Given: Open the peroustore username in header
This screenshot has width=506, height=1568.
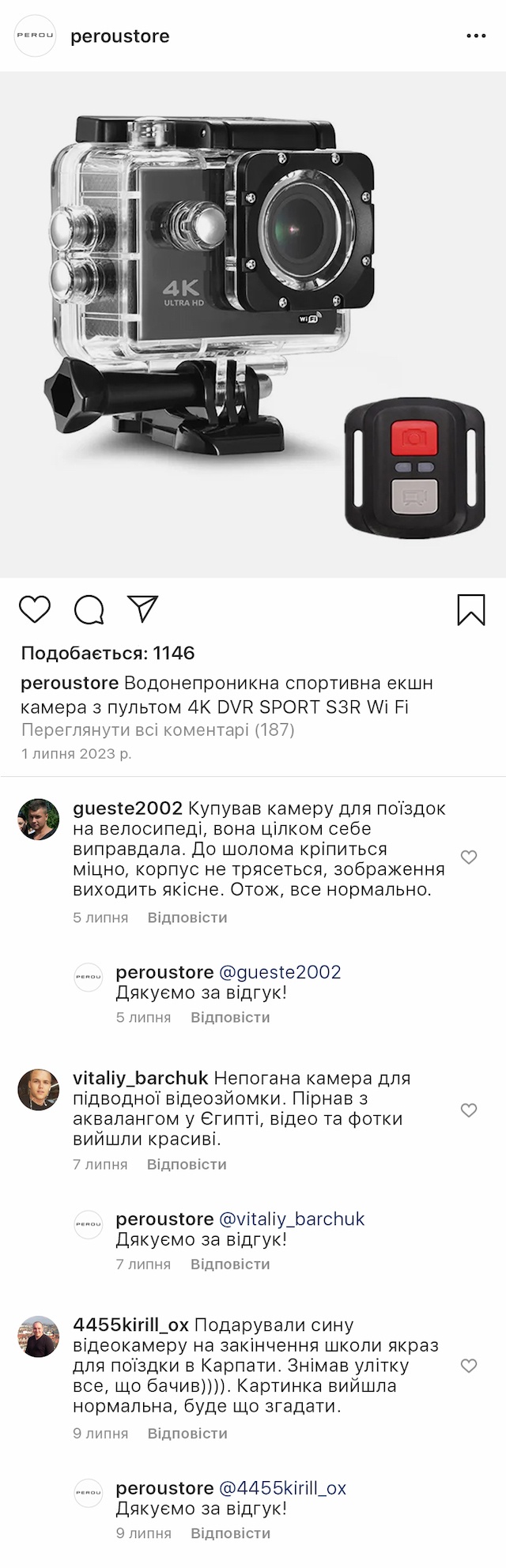Looking at the screenshot, I should pyautogui.click(x=120, y=36).
